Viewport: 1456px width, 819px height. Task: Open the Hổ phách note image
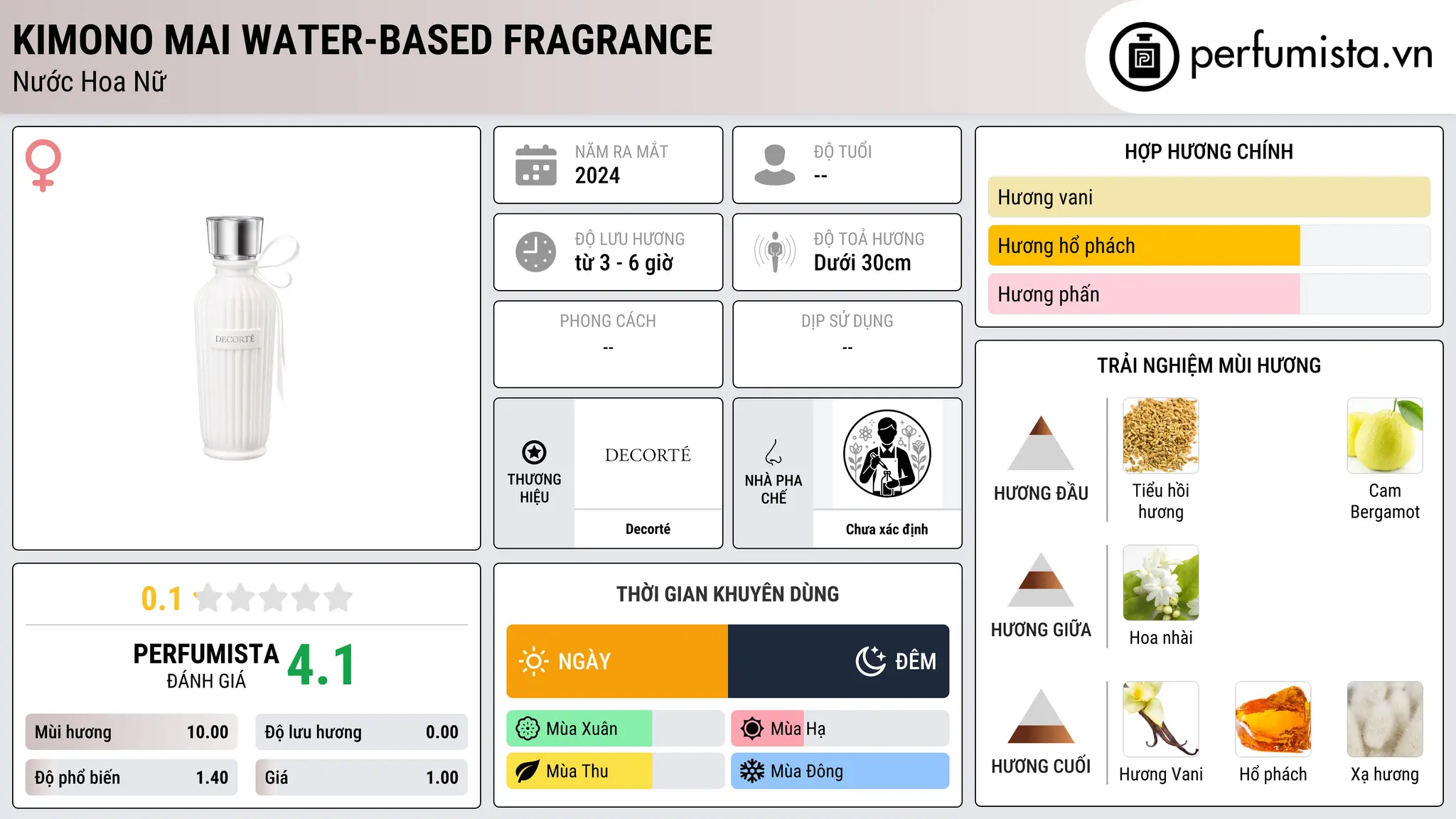1273,719
